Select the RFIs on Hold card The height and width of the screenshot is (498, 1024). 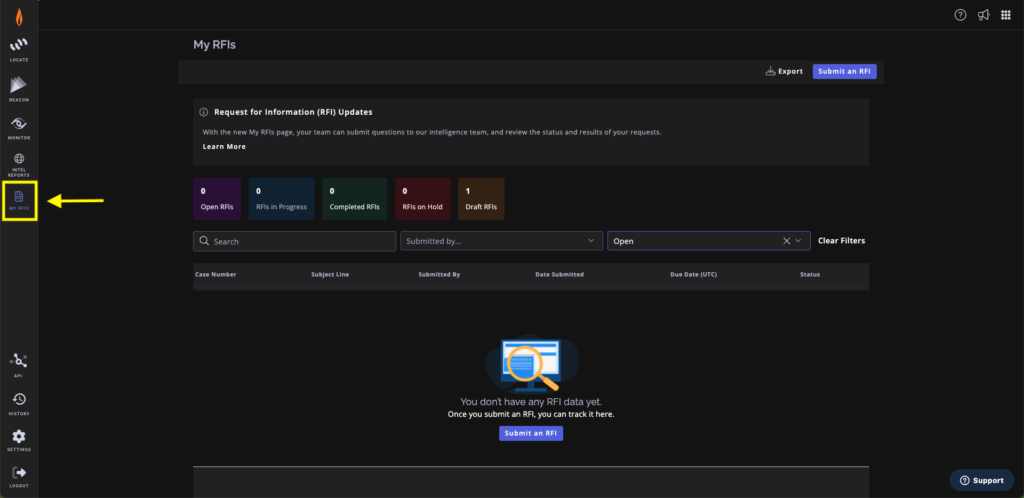tap(423, 198)
